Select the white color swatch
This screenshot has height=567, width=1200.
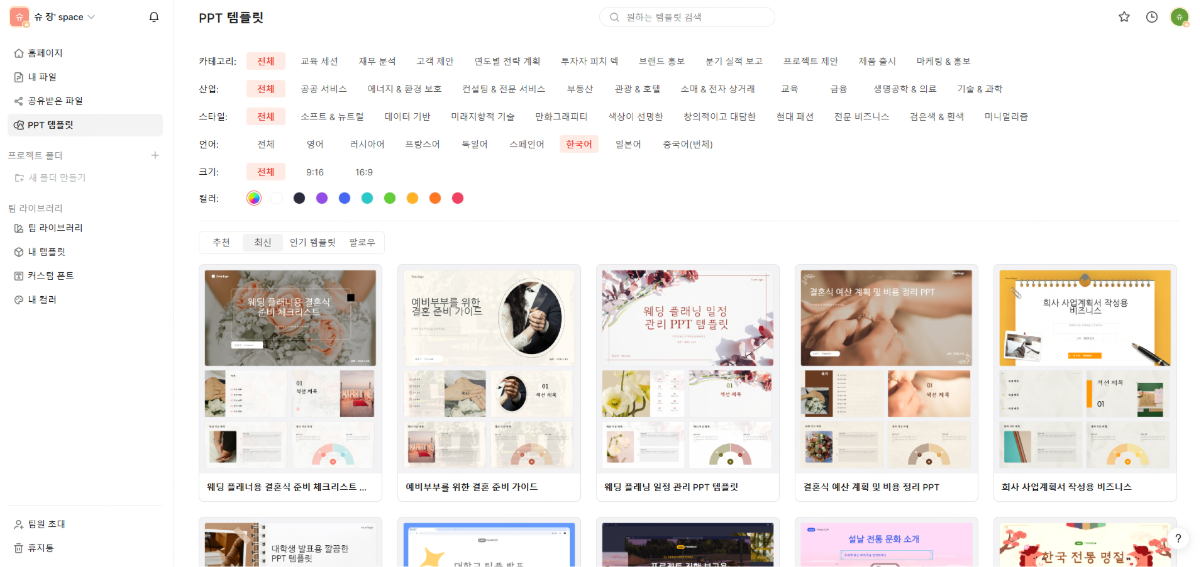(x=276, y=198)
